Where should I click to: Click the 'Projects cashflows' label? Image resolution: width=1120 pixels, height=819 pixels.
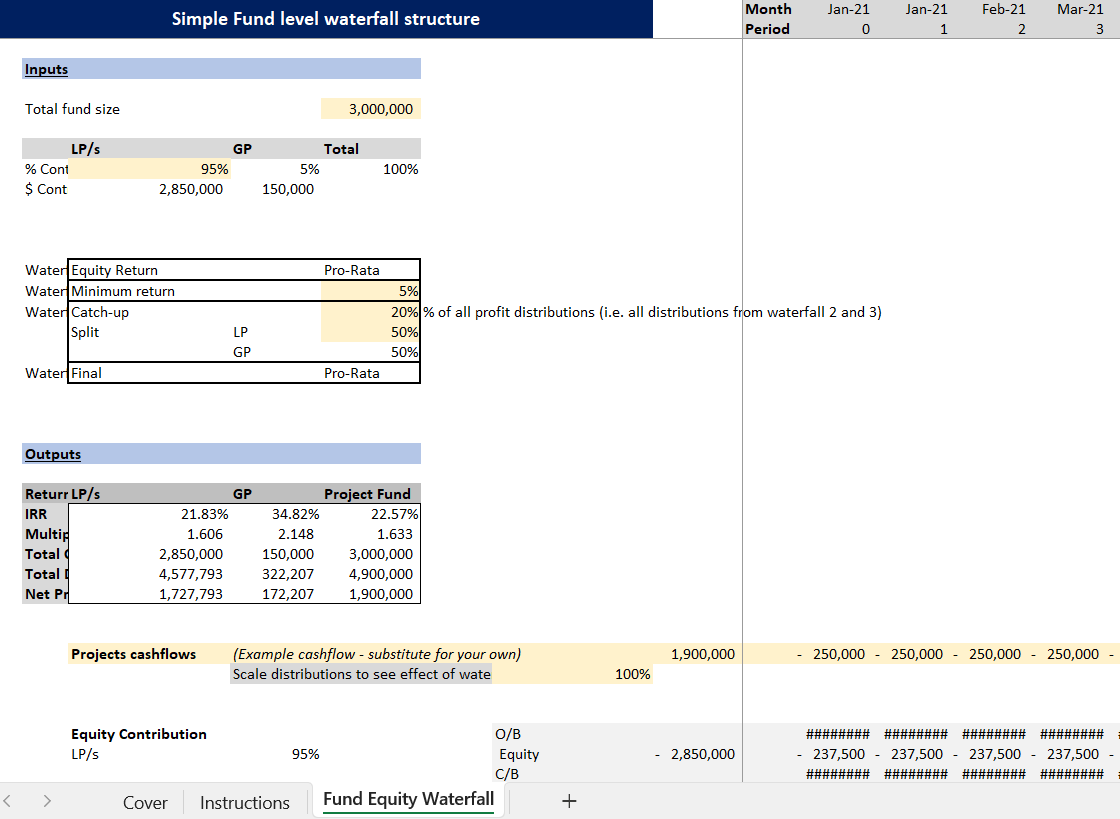click(134, 654)
